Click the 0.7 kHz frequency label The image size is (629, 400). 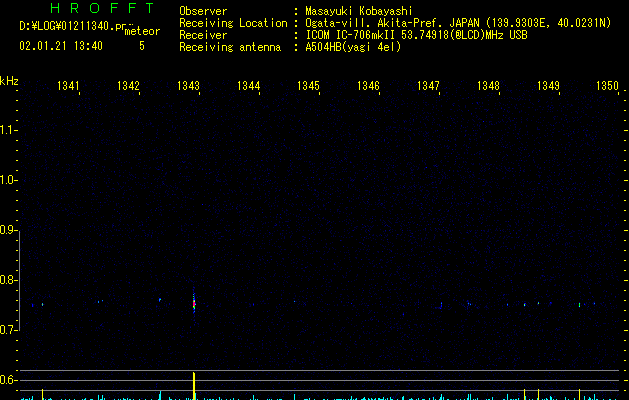[8, 330]
